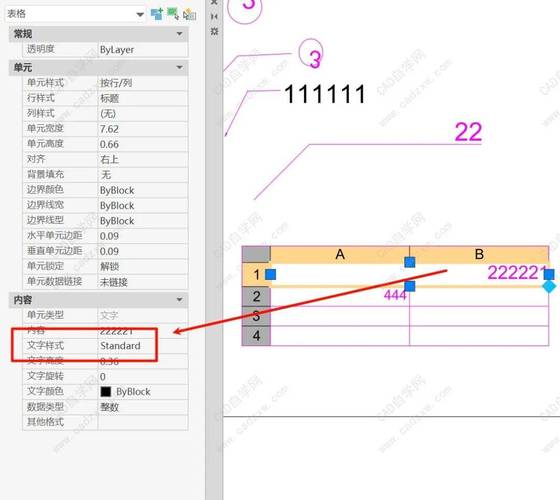Image resolution: width=560 pixels, height=500 pixels.
Task: Click the 文字样式 property label
Action: (45, 345)
